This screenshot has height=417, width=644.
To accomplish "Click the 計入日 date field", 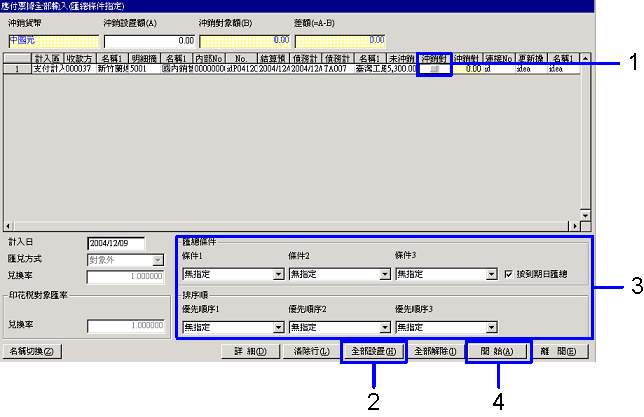I will click(x=116, y=243).
